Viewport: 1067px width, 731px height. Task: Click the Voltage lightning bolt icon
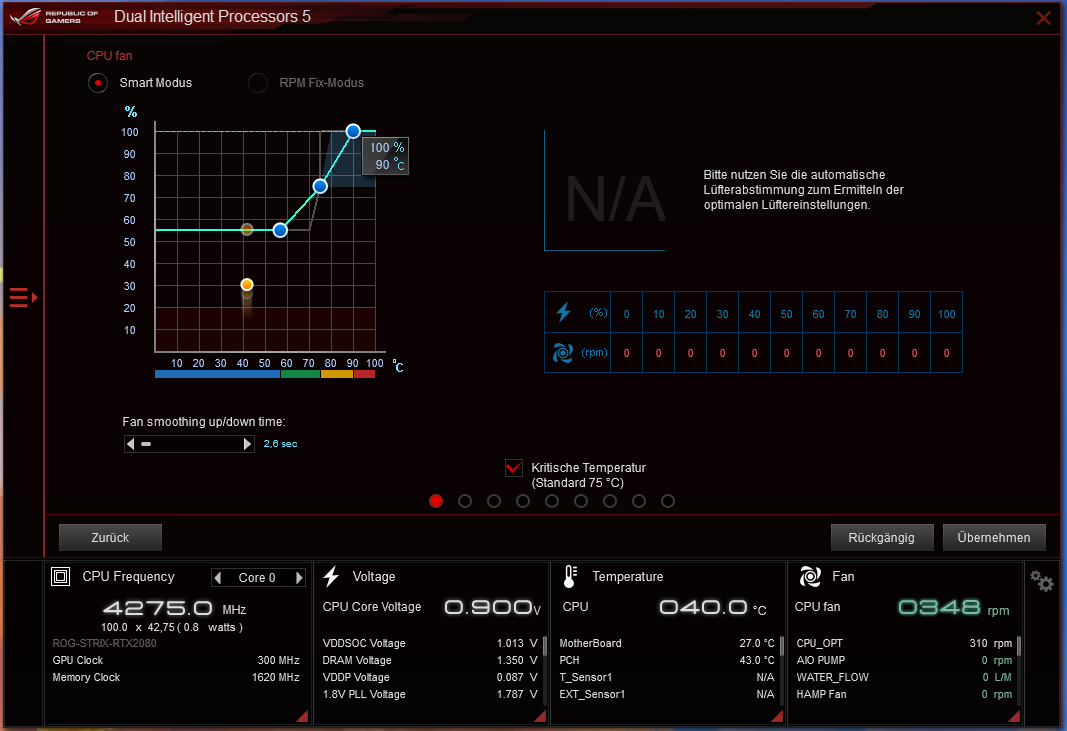click(331, 576)
